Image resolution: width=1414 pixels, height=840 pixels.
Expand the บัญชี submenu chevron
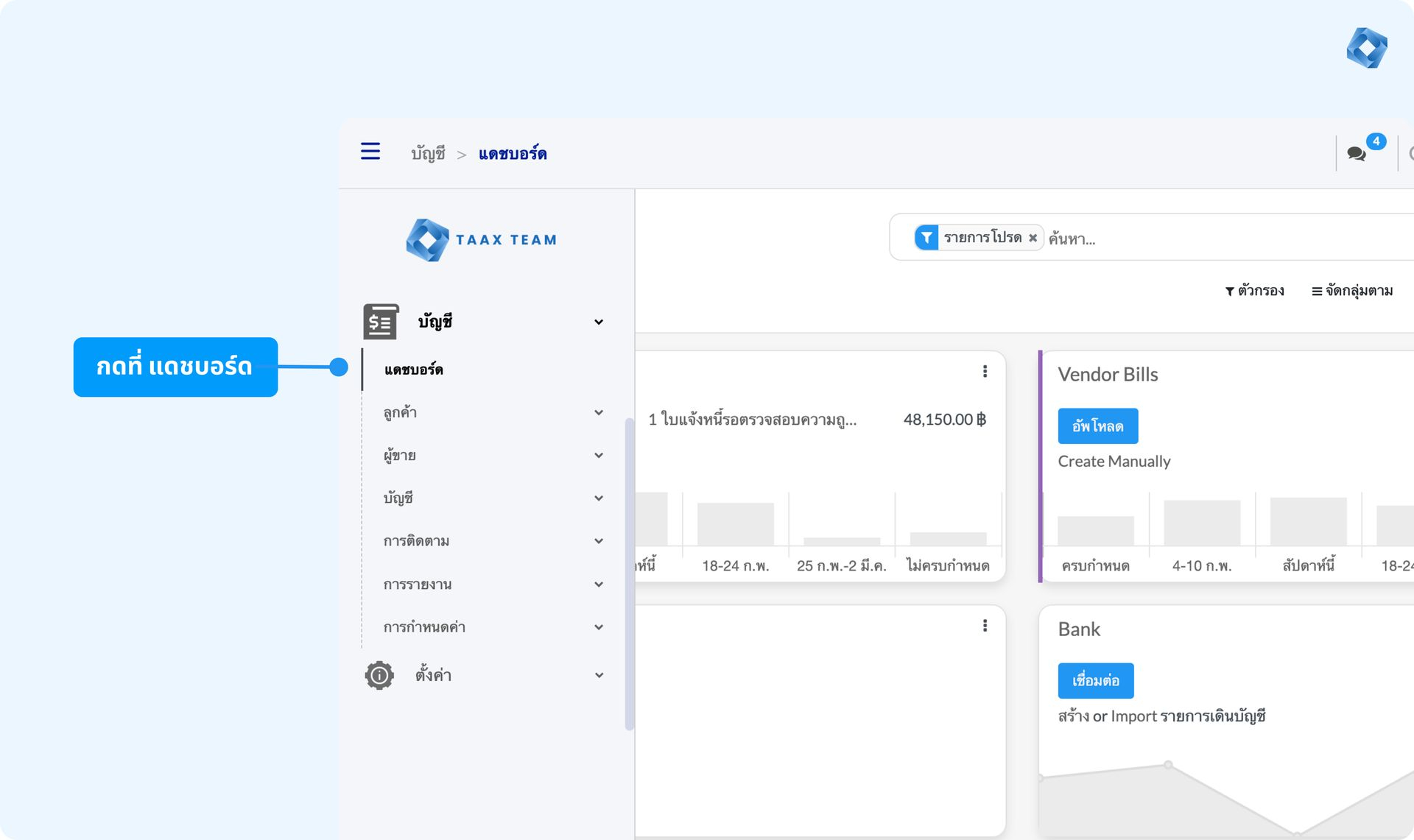click(599, 498)
